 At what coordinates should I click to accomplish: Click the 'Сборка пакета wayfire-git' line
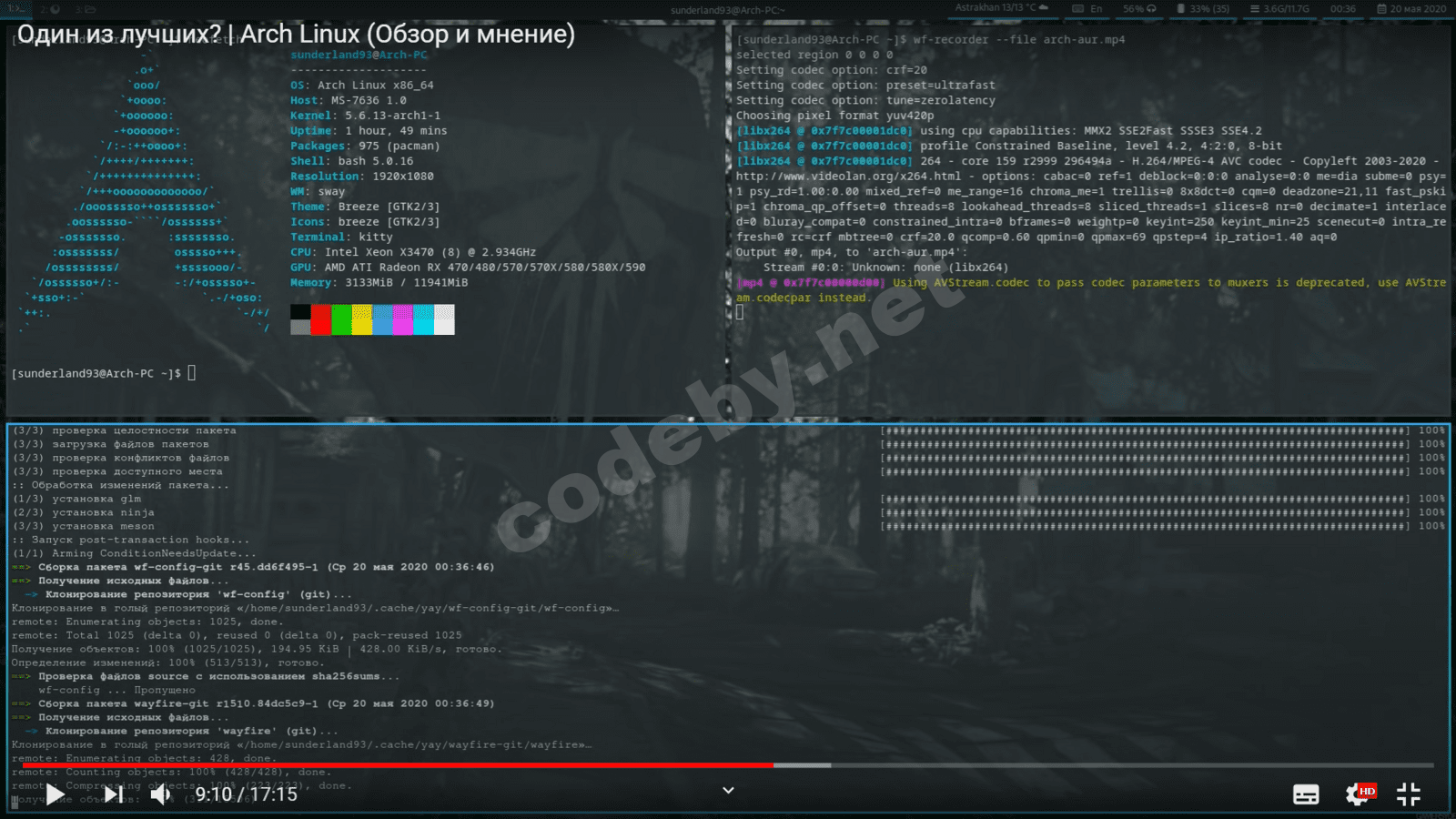tap(253, 703)
